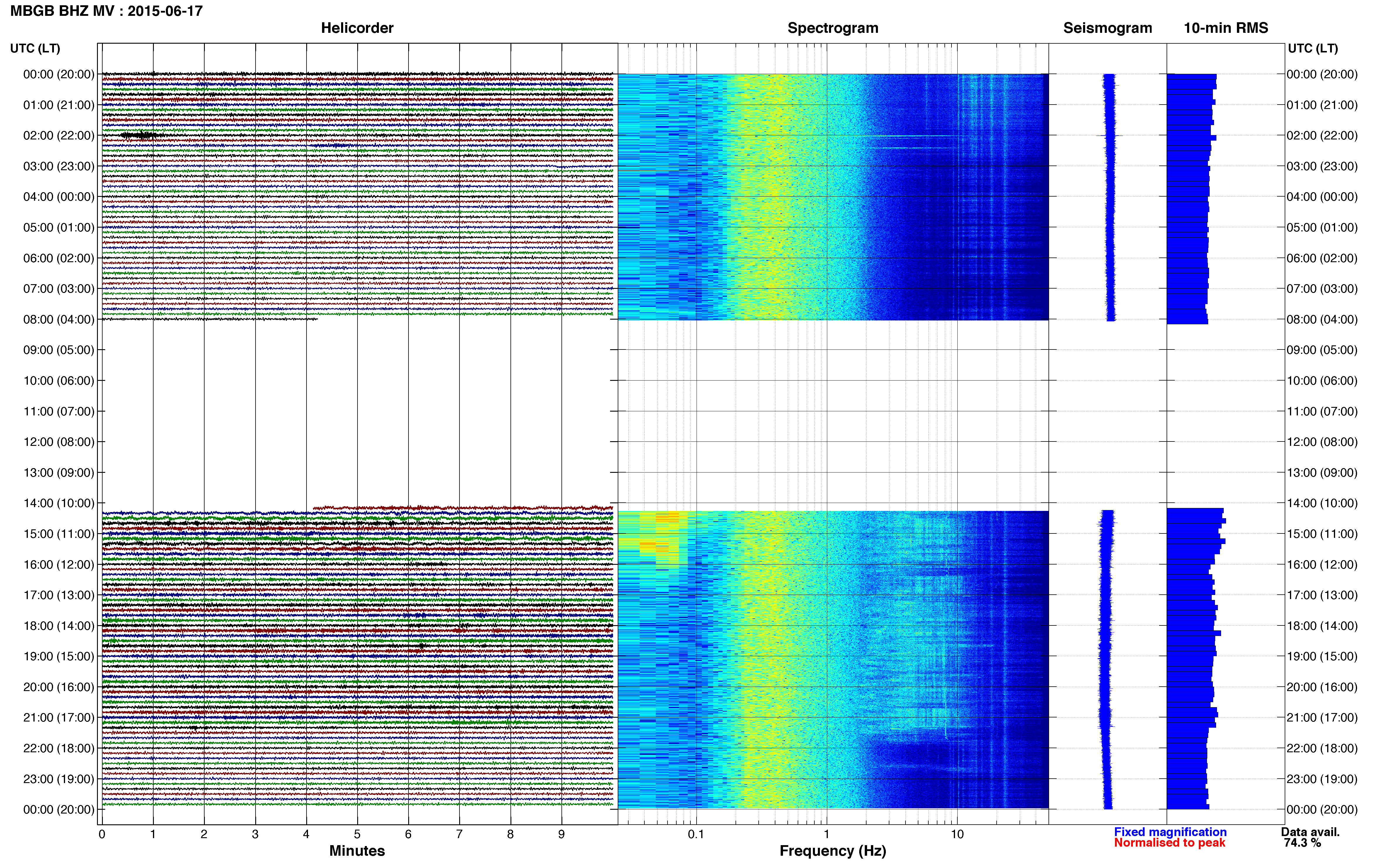Click the red Normalised to peak legend text

(x=1169, y=843)
